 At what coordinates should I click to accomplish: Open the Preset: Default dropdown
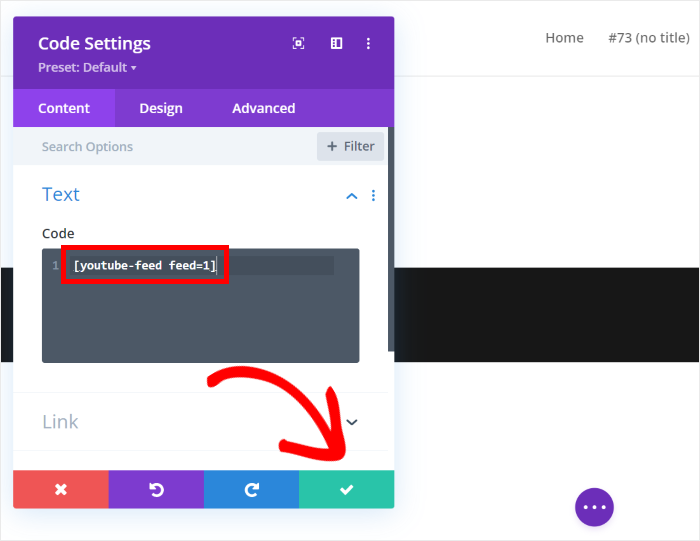pos(87,67)
